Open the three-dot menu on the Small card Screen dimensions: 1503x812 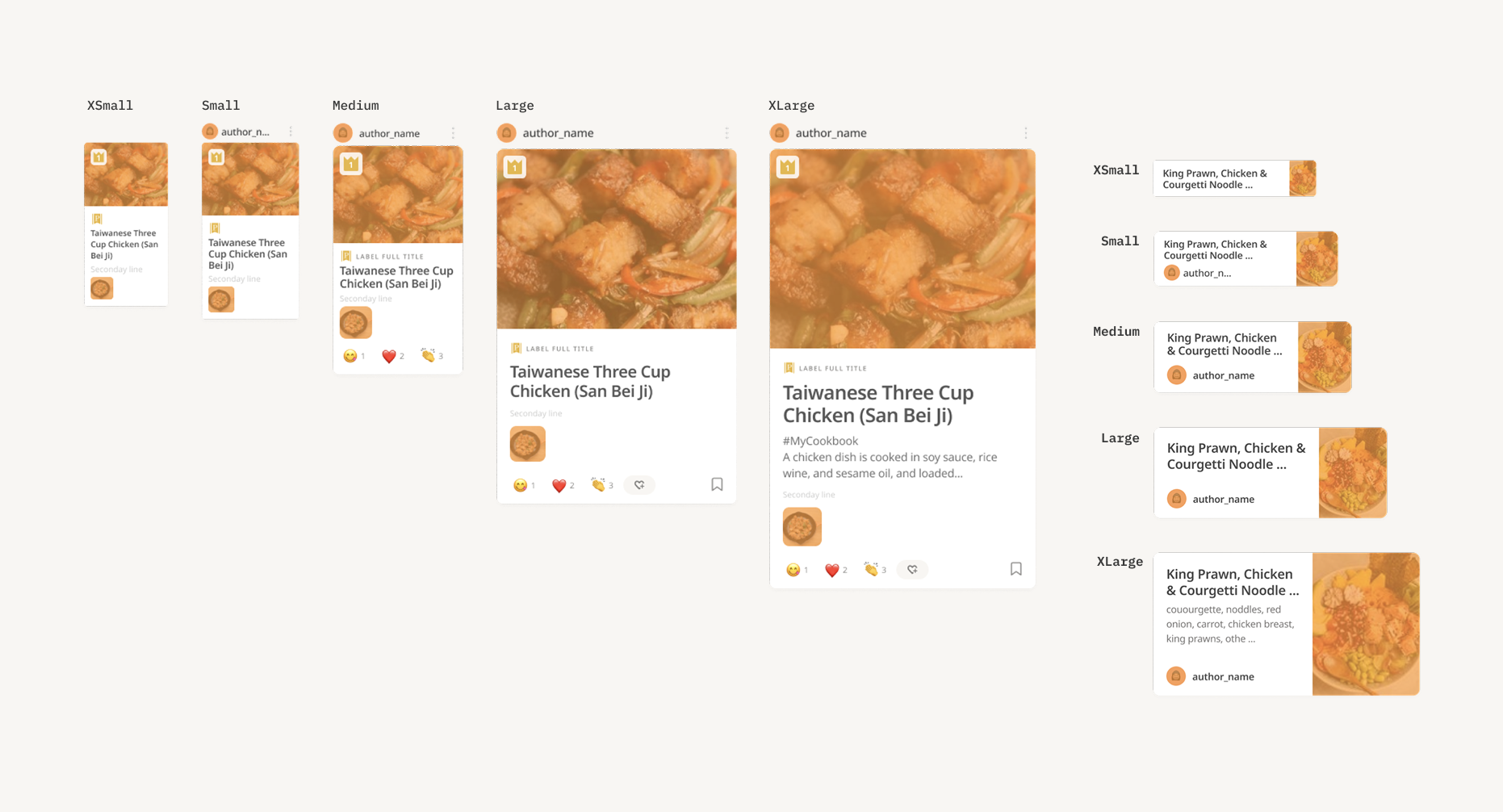(x=291, y=132)
